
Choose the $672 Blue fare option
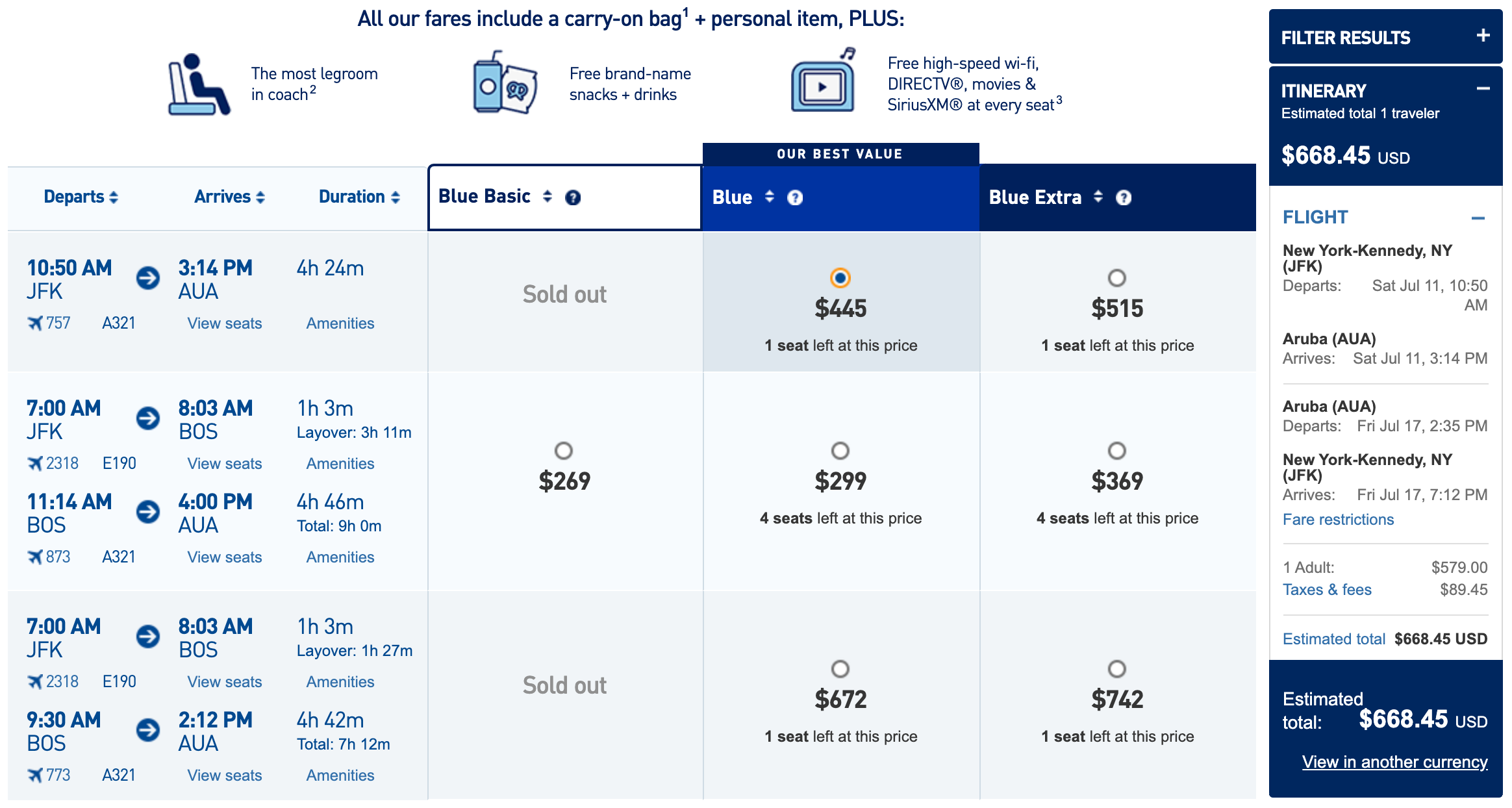click(x=840, y=669)
